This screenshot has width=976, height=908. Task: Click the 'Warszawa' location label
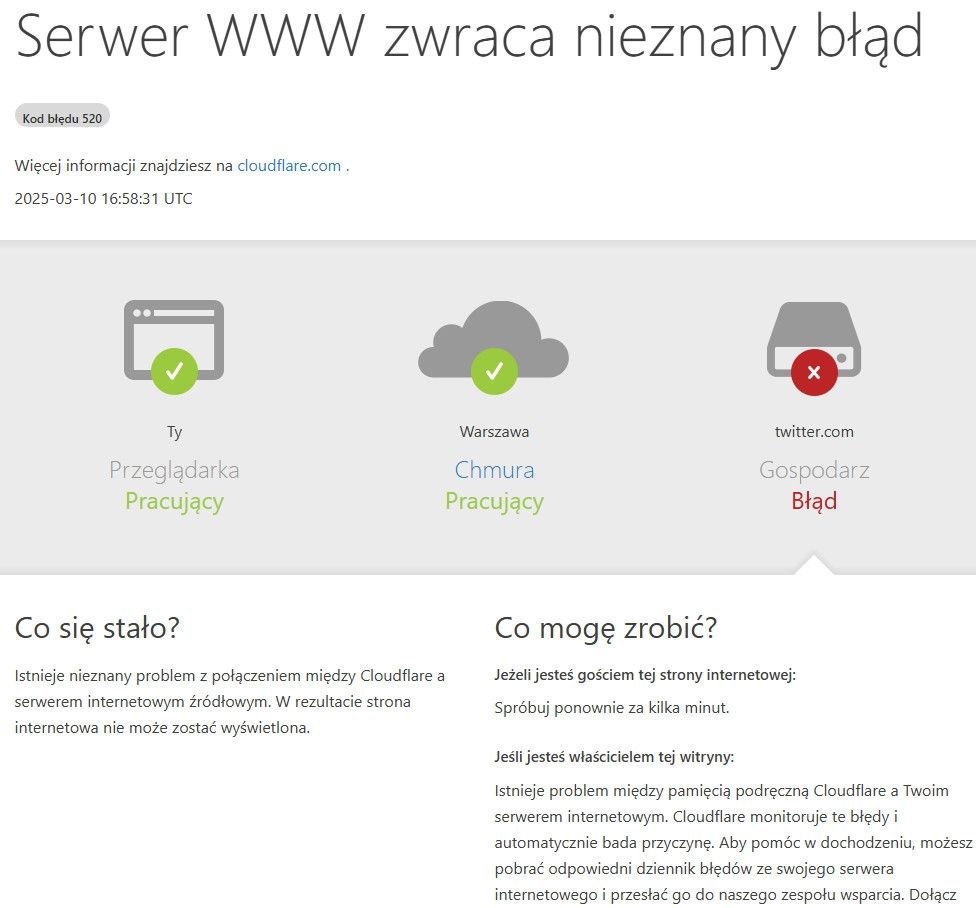click(x=494, y=431)
